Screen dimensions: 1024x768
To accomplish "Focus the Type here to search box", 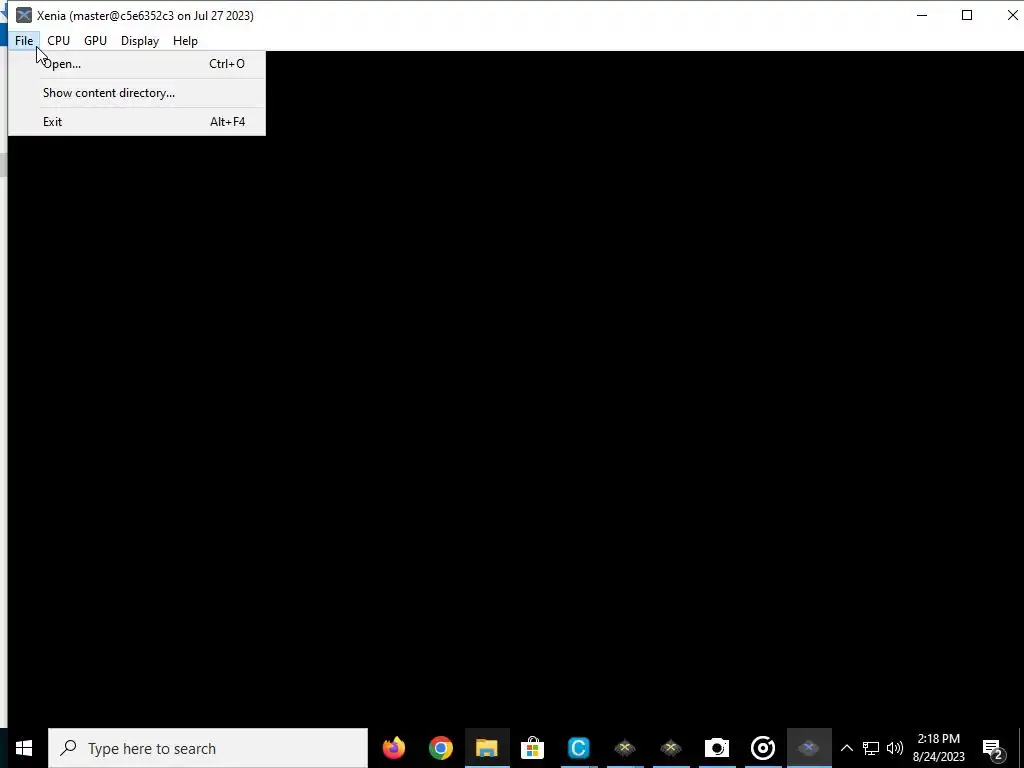I will click(208, 748).
